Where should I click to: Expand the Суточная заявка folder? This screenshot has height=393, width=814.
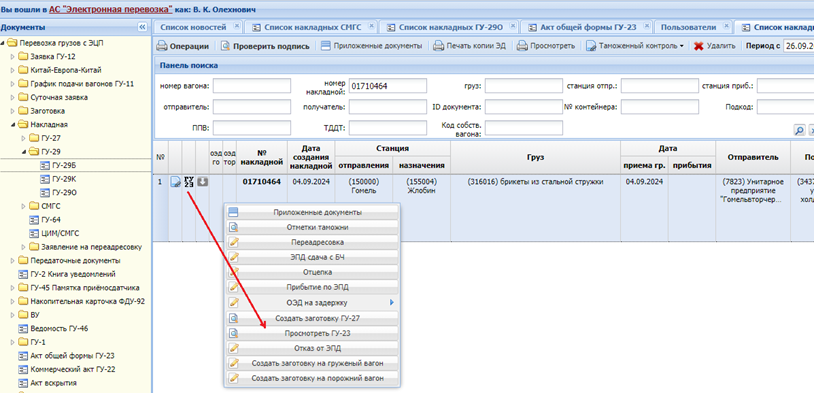click(x=13, y=97)
